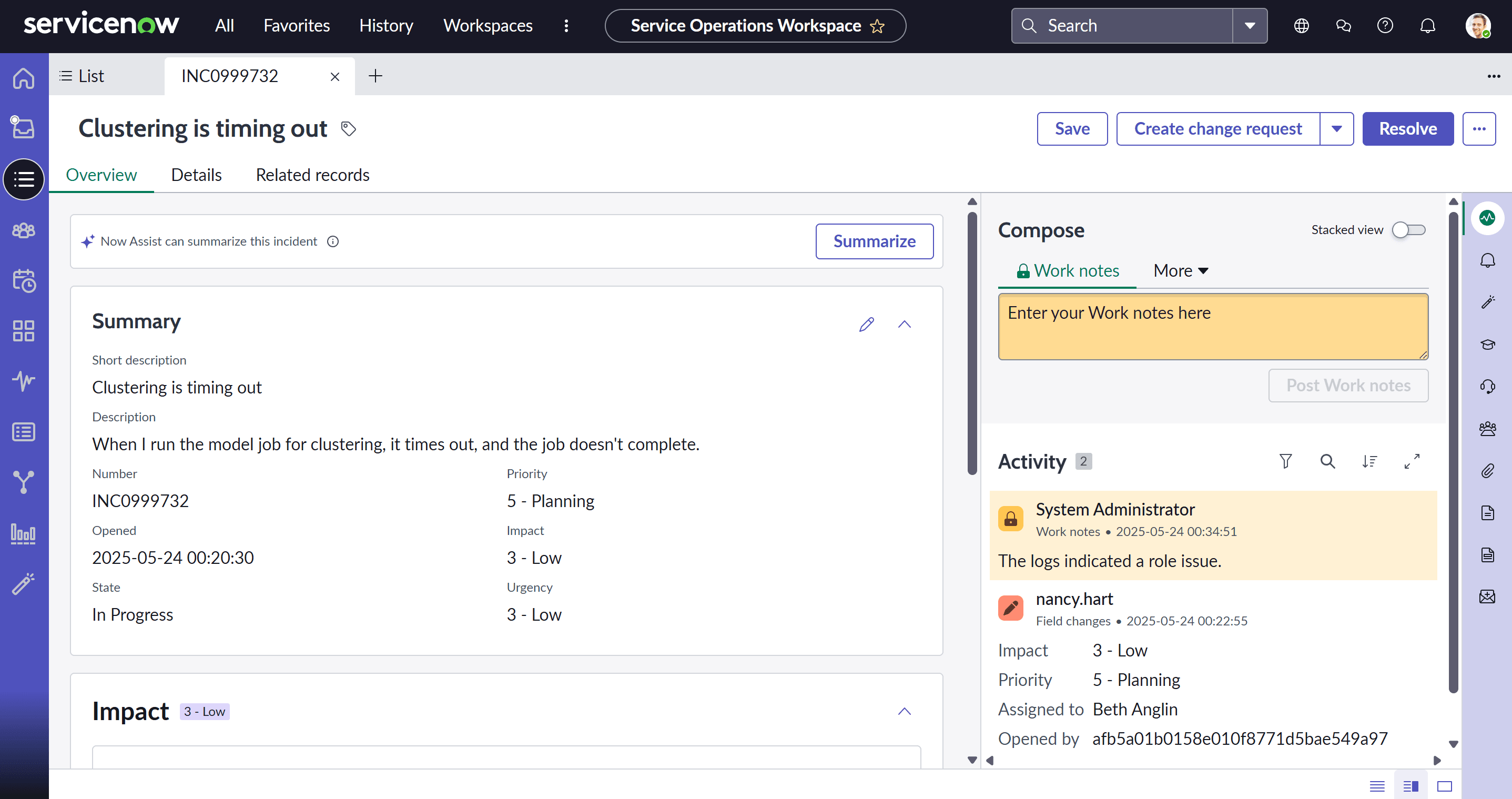Click the Activity search magnifier icon
Screen dimensions: 1512x799
(1327, 461)
